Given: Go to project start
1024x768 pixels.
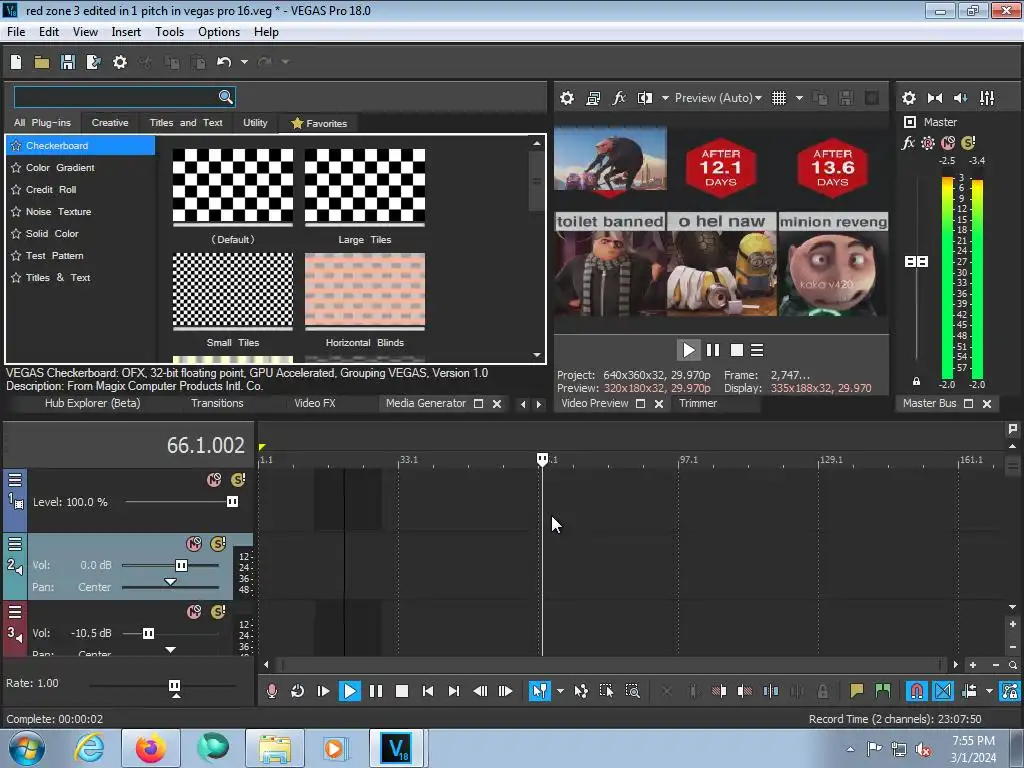Looking at the screenshot, I should 428,691.
